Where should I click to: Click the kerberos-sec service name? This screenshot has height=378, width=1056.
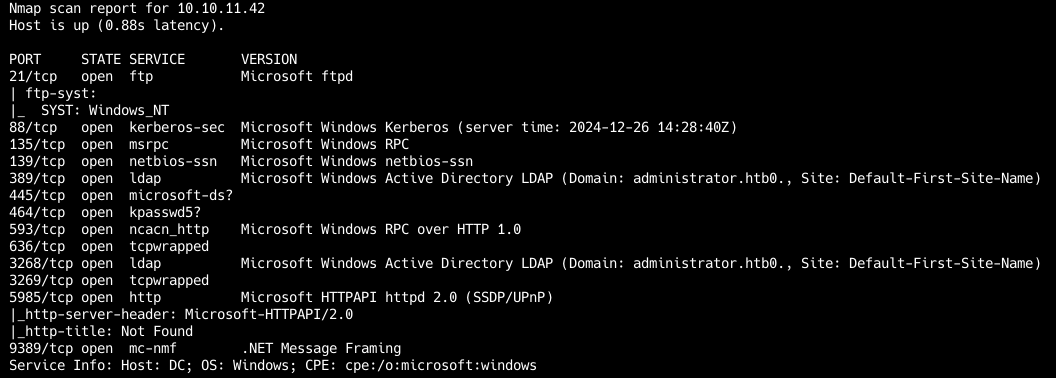tap(176, 127)
